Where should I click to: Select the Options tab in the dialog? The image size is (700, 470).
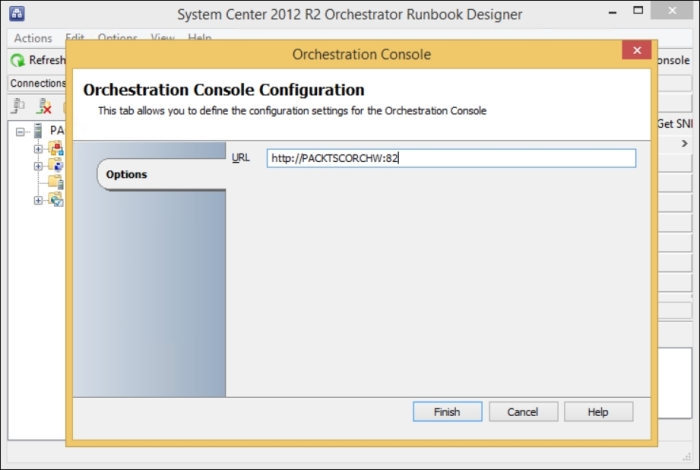pyautogui.click(x=162, y=175)
